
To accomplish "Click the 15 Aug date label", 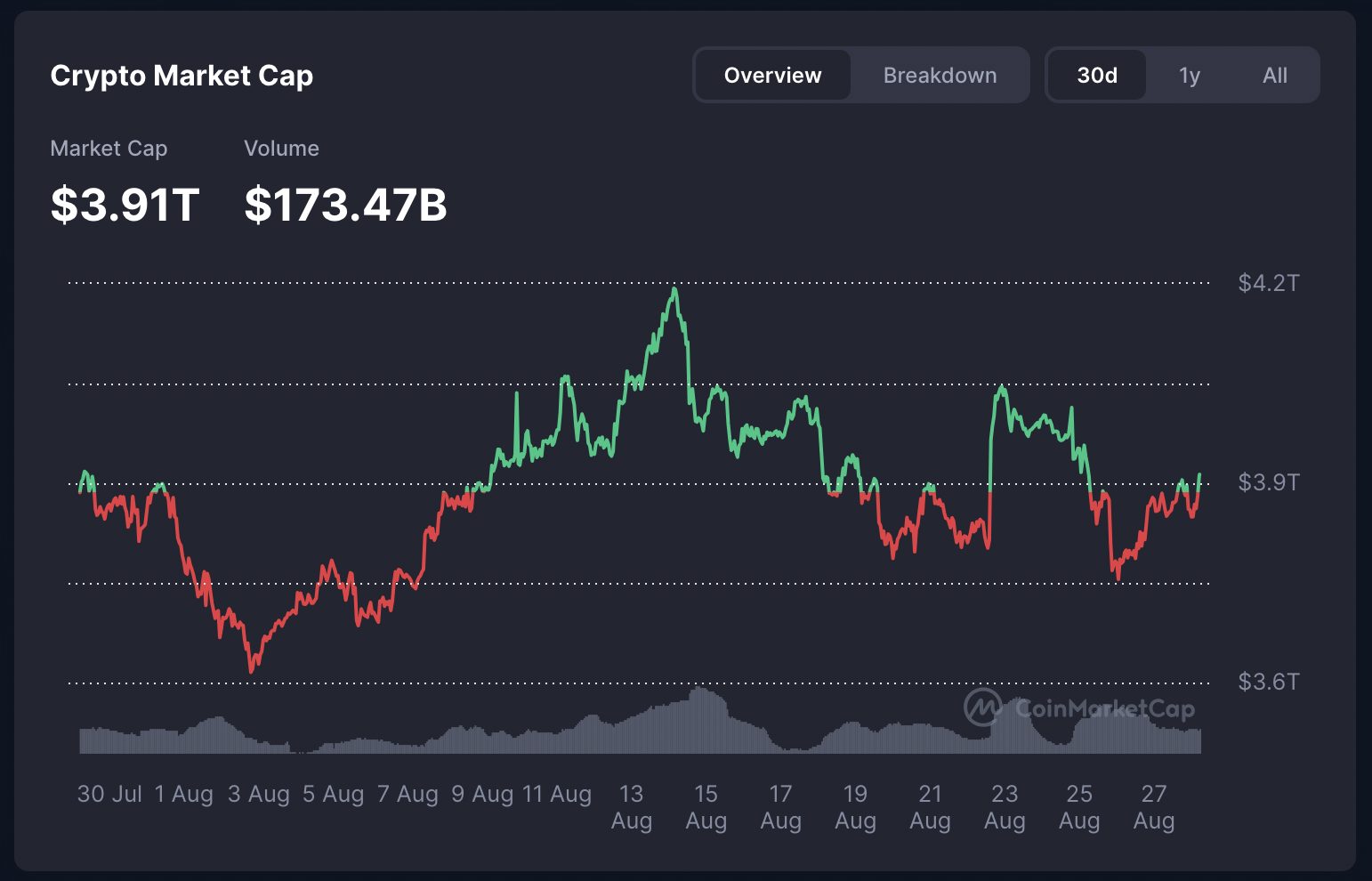I will pos(706,807).
